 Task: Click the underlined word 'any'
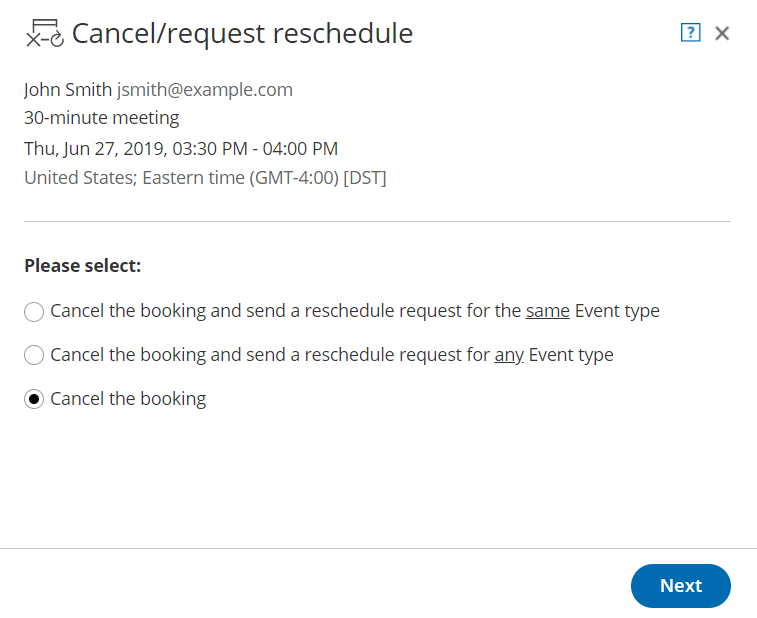(509, 355)
